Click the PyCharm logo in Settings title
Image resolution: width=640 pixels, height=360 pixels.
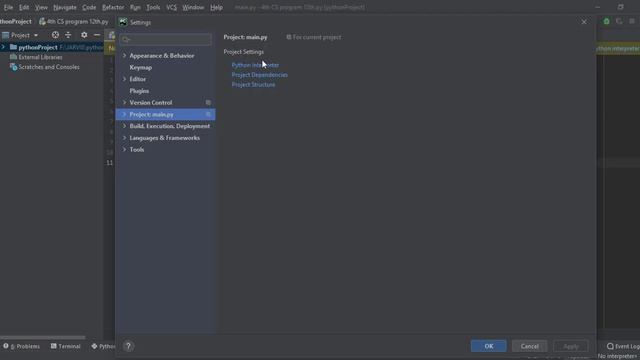tap(123, 22)
